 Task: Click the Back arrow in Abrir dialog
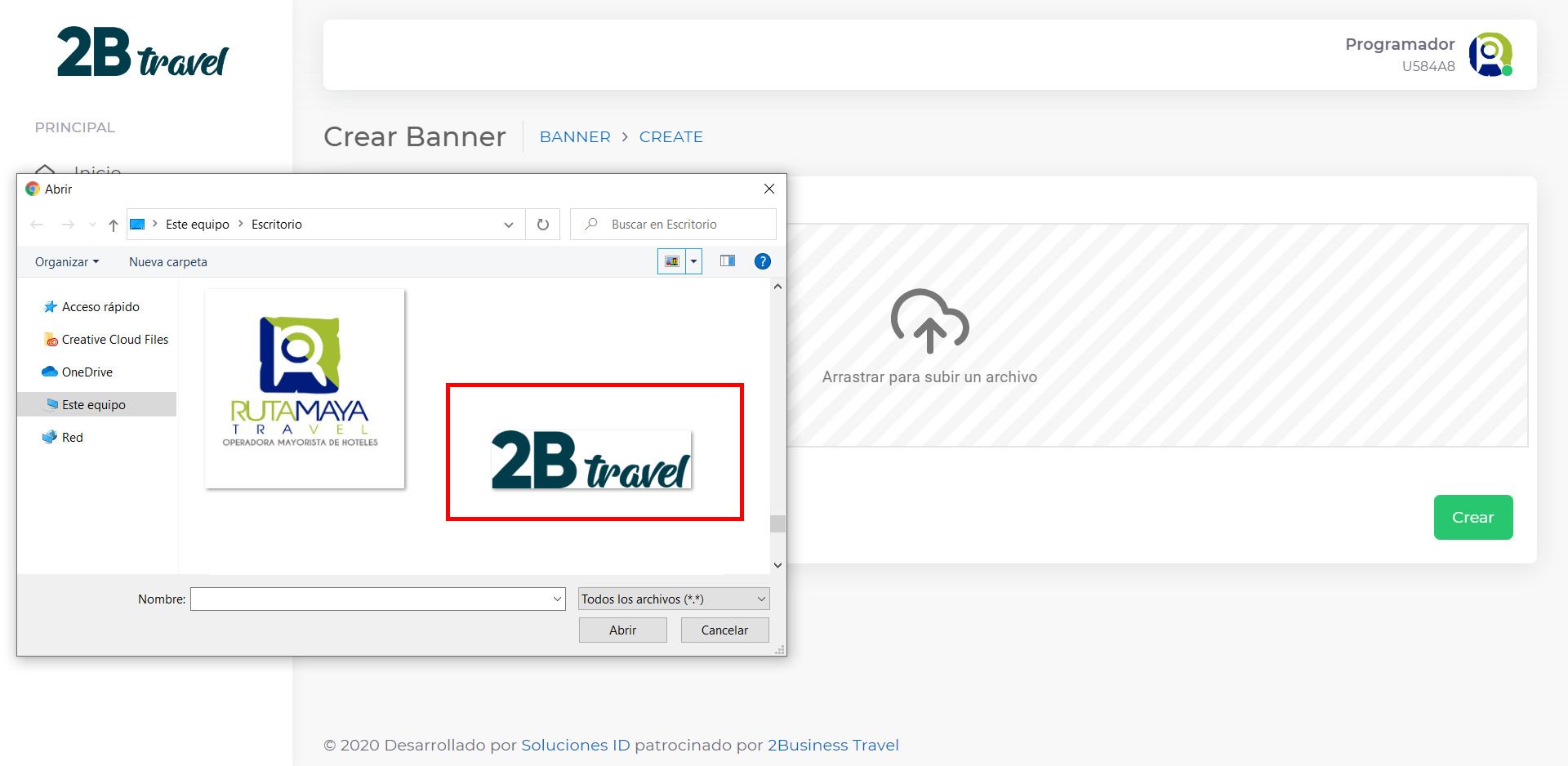(37, 225)
